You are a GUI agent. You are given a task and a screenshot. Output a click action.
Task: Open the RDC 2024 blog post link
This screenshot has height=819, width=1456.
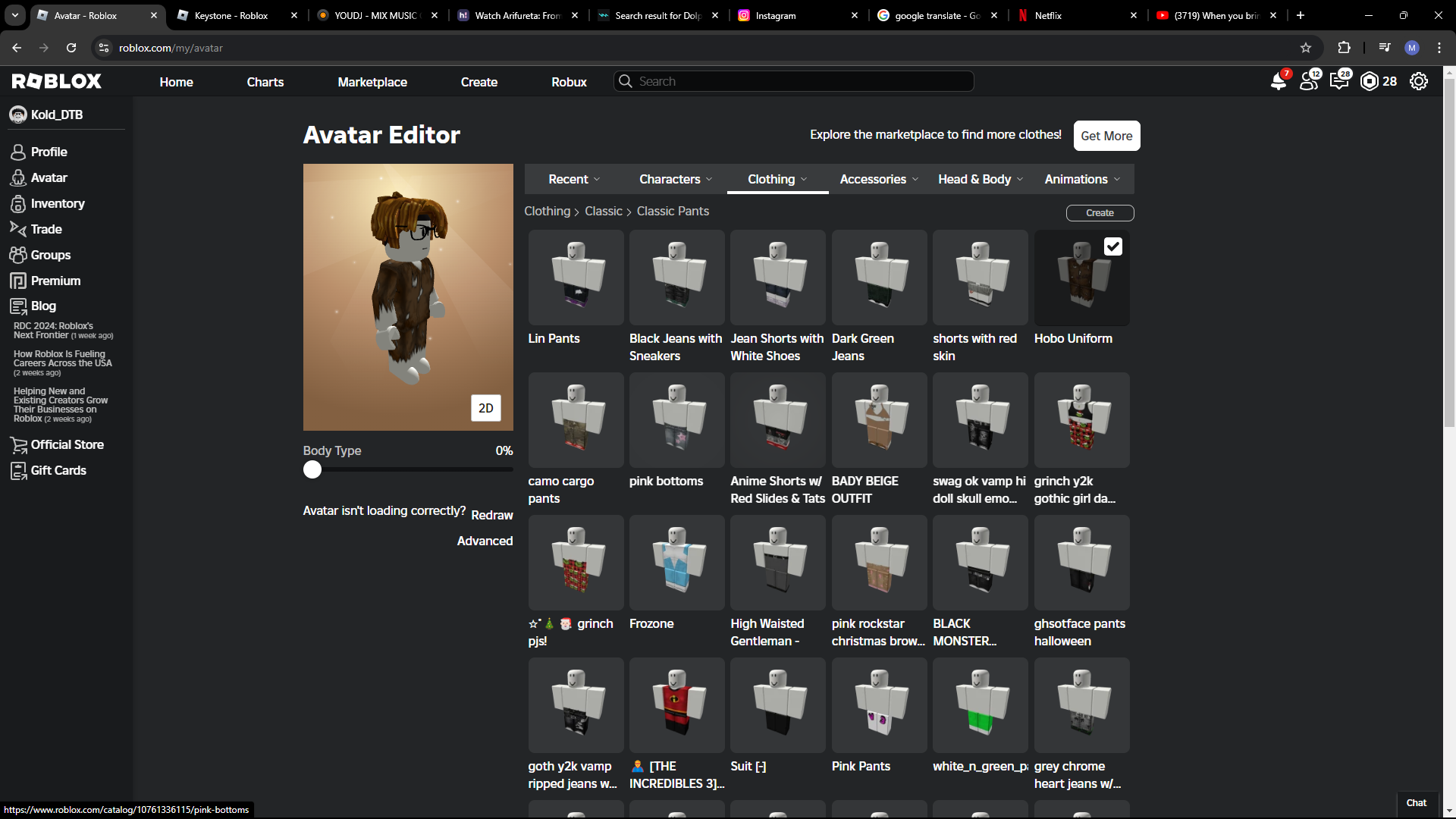point(64,331)
